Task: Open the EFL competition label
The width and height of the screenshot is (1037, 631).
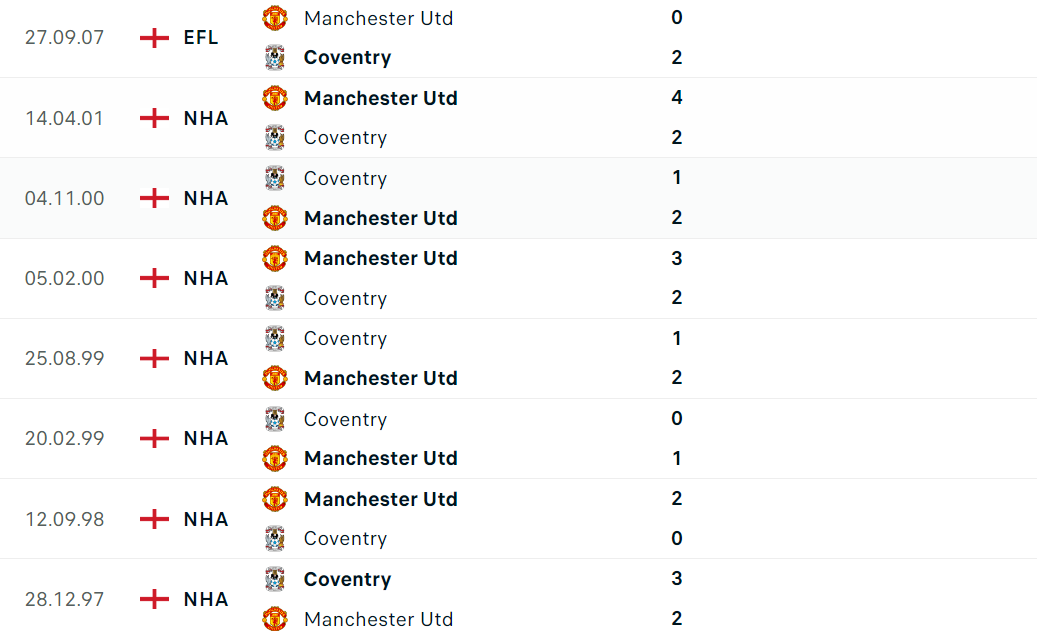Action: (x=201, y=38)
